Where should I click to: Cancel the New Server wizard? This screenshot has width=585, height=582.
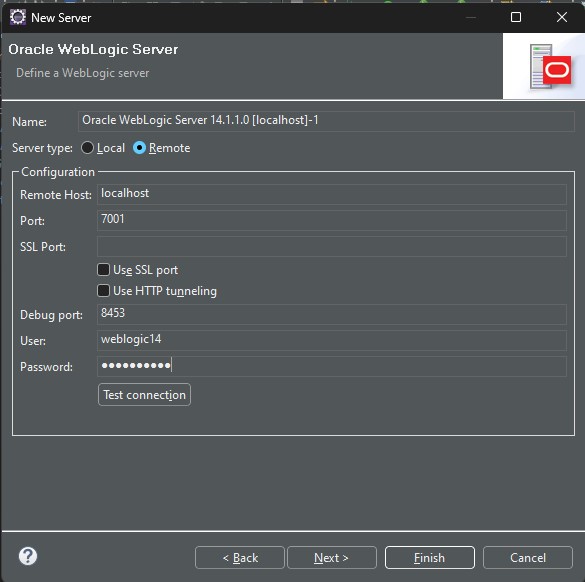point(528,558)
